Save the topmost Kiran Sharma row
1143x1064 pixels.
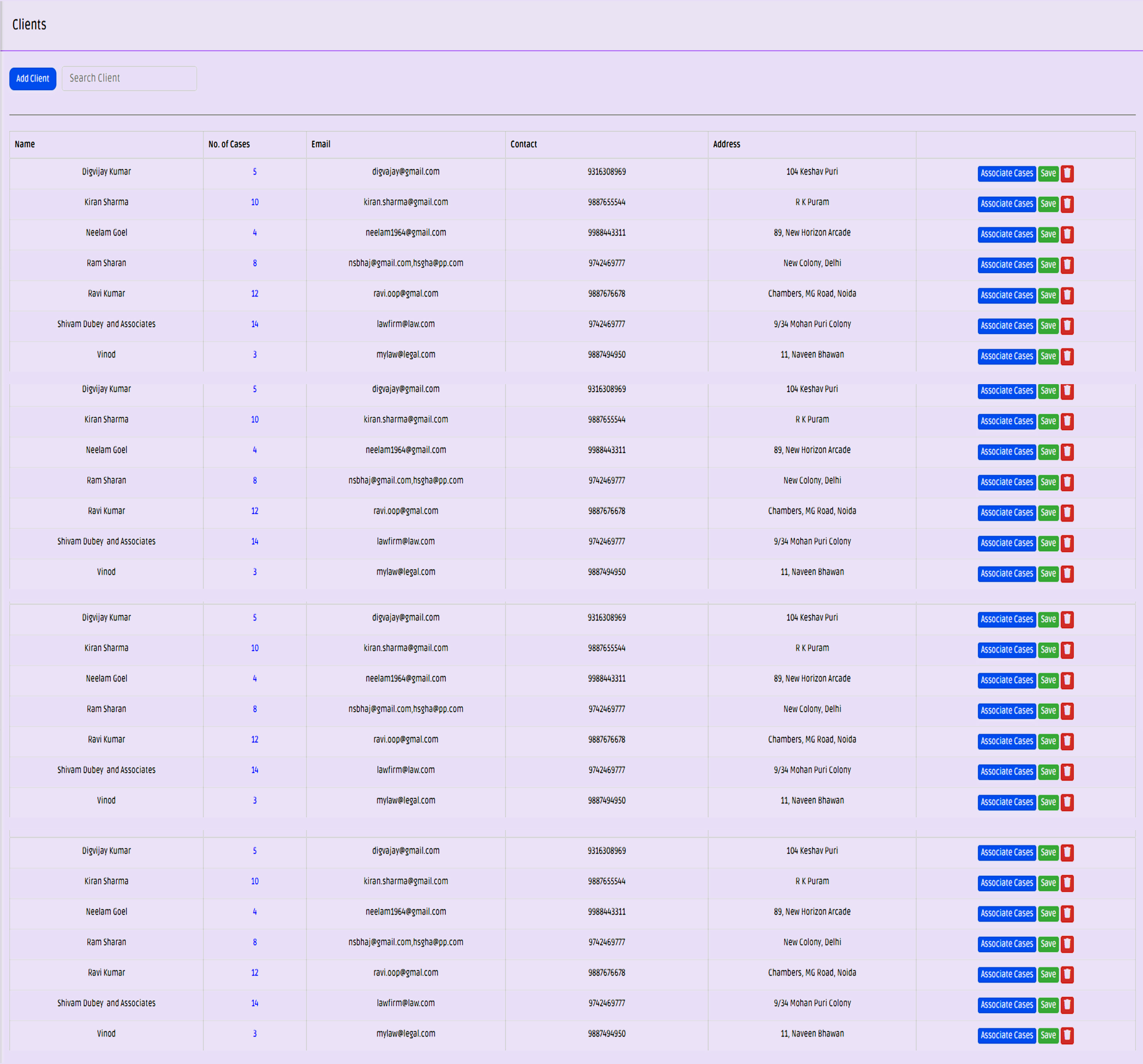coord(1048,204)
